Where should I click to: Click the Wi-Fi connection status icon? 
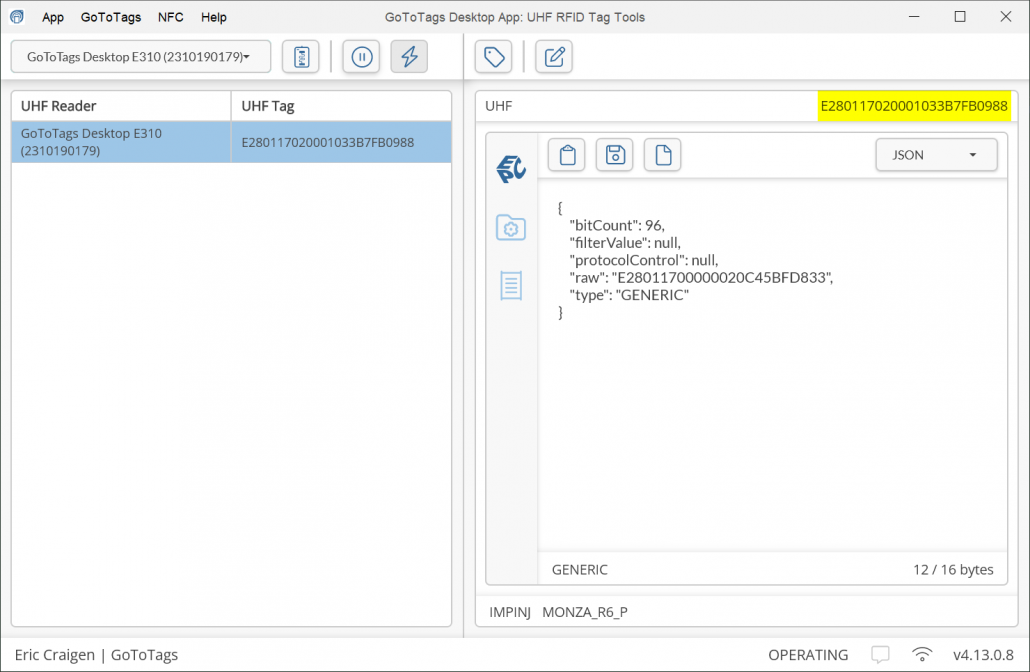[922, 655]
